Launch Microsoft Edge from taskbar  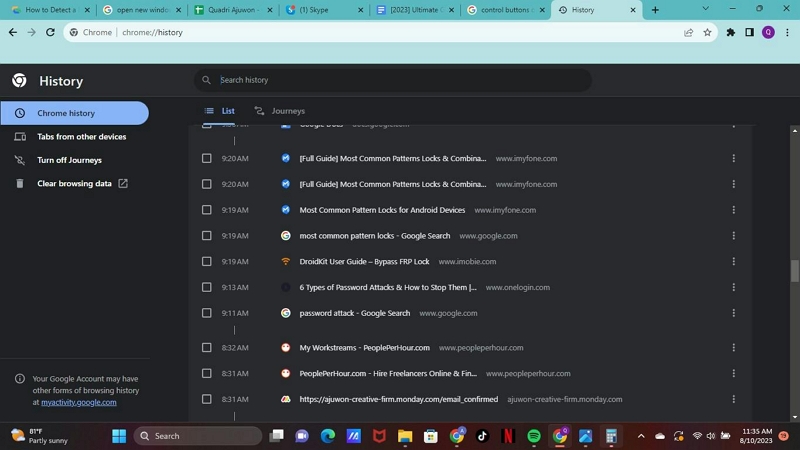click(328, 436)
